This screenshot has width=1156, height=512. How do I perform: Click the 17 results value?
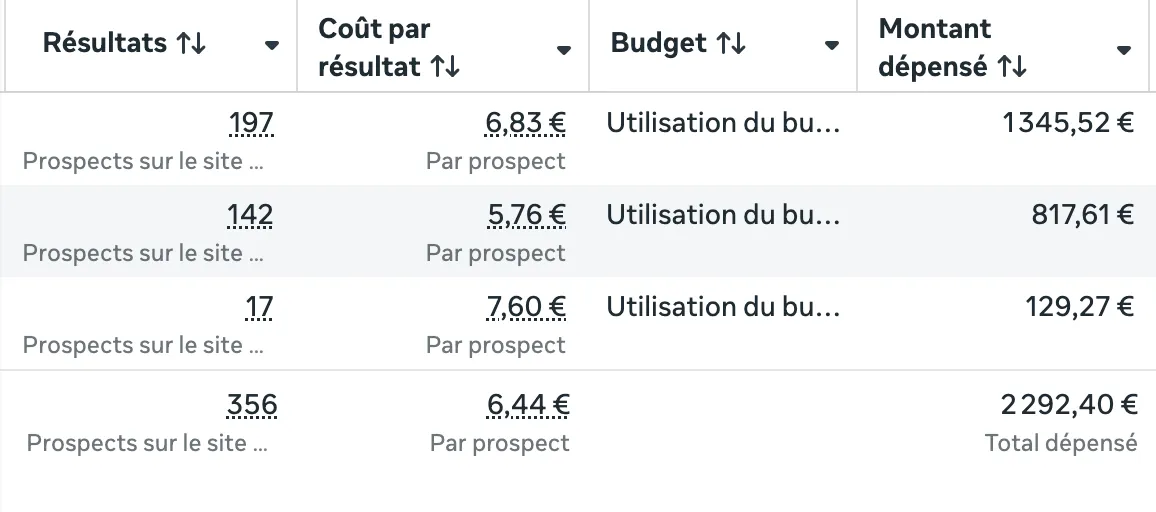259,307
